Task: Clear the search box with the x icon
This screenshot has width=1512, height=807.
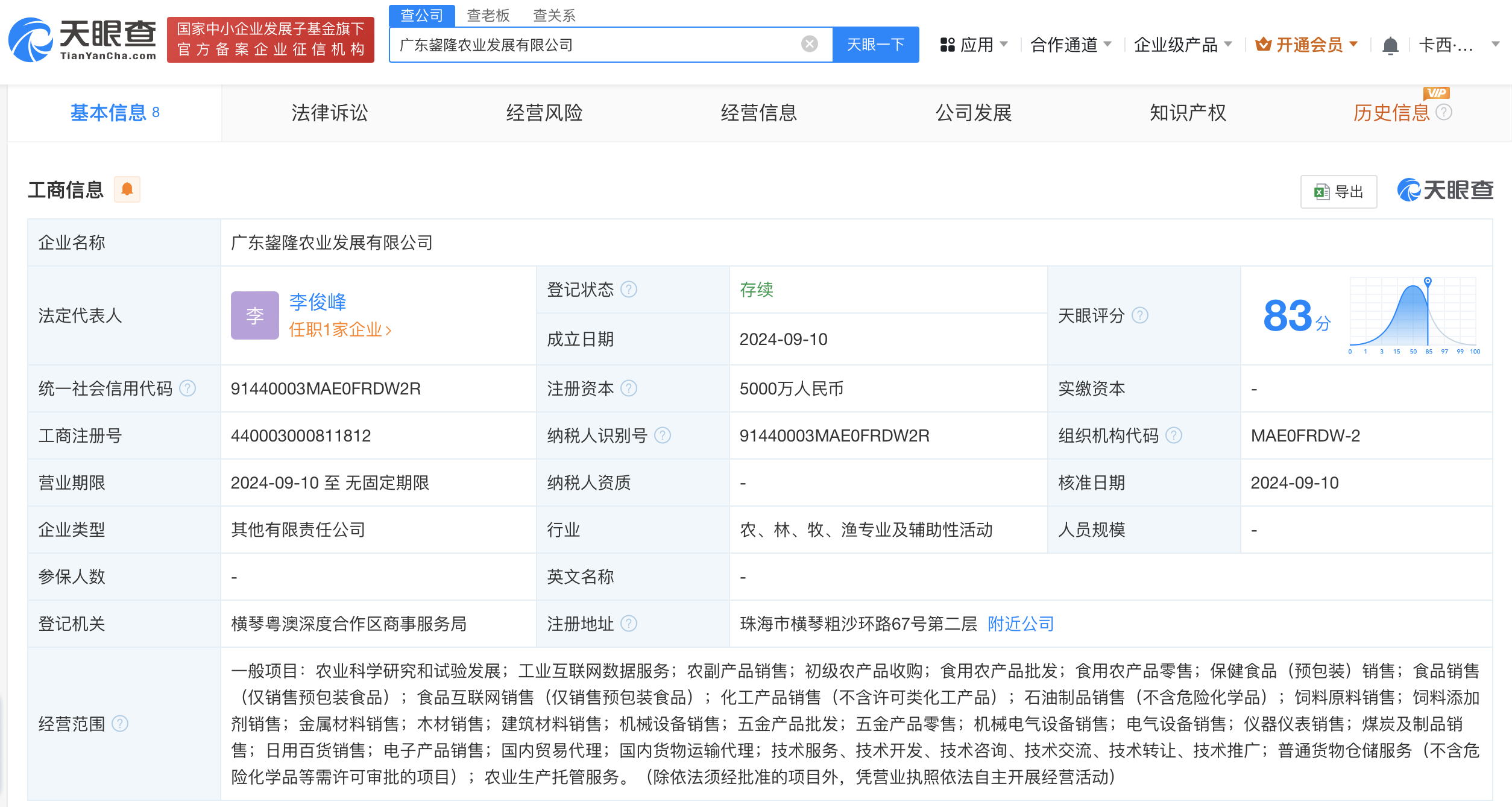Action: [x=808, y=43]
